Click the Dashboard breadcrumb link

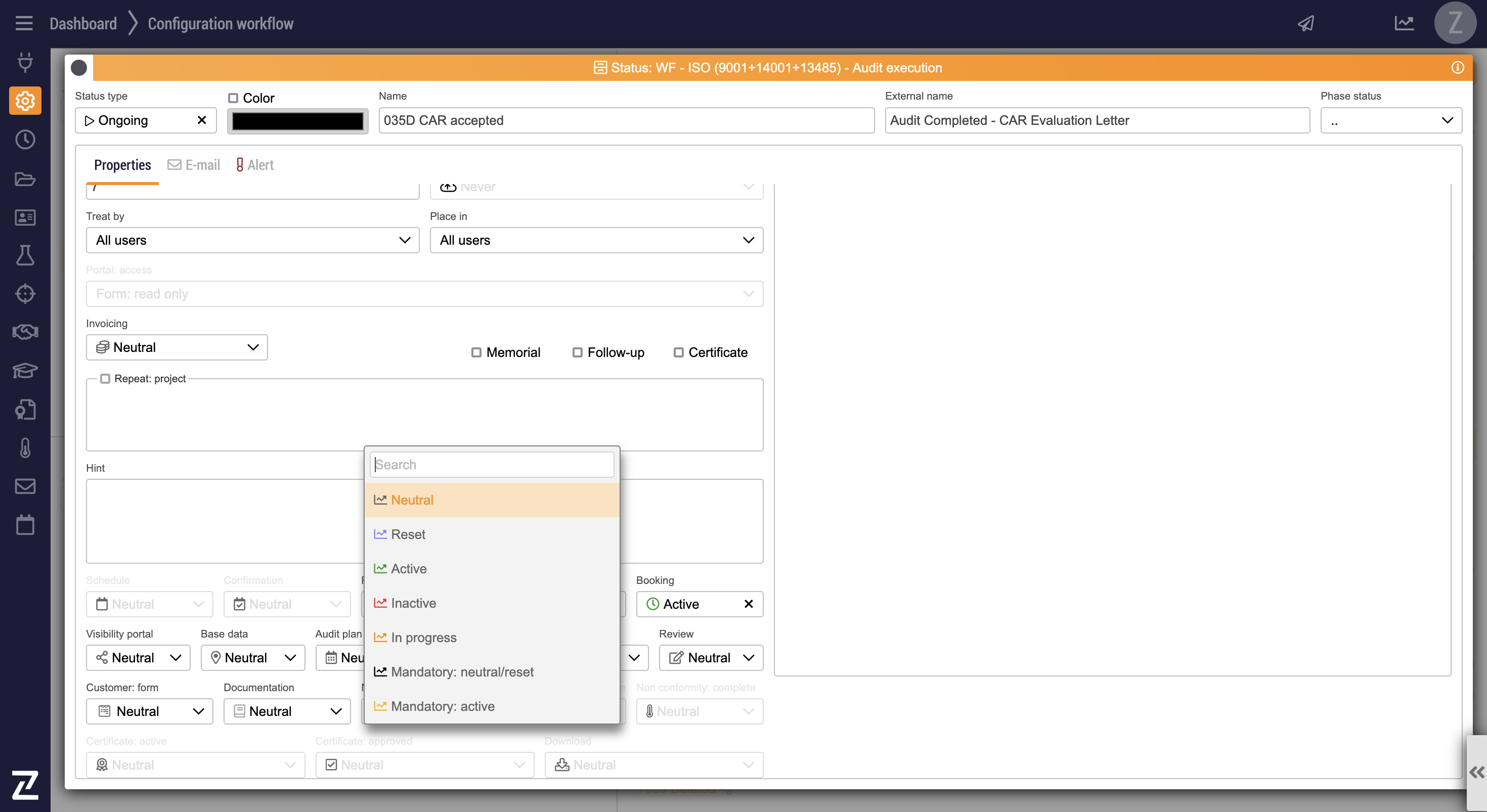coord(83,24)
